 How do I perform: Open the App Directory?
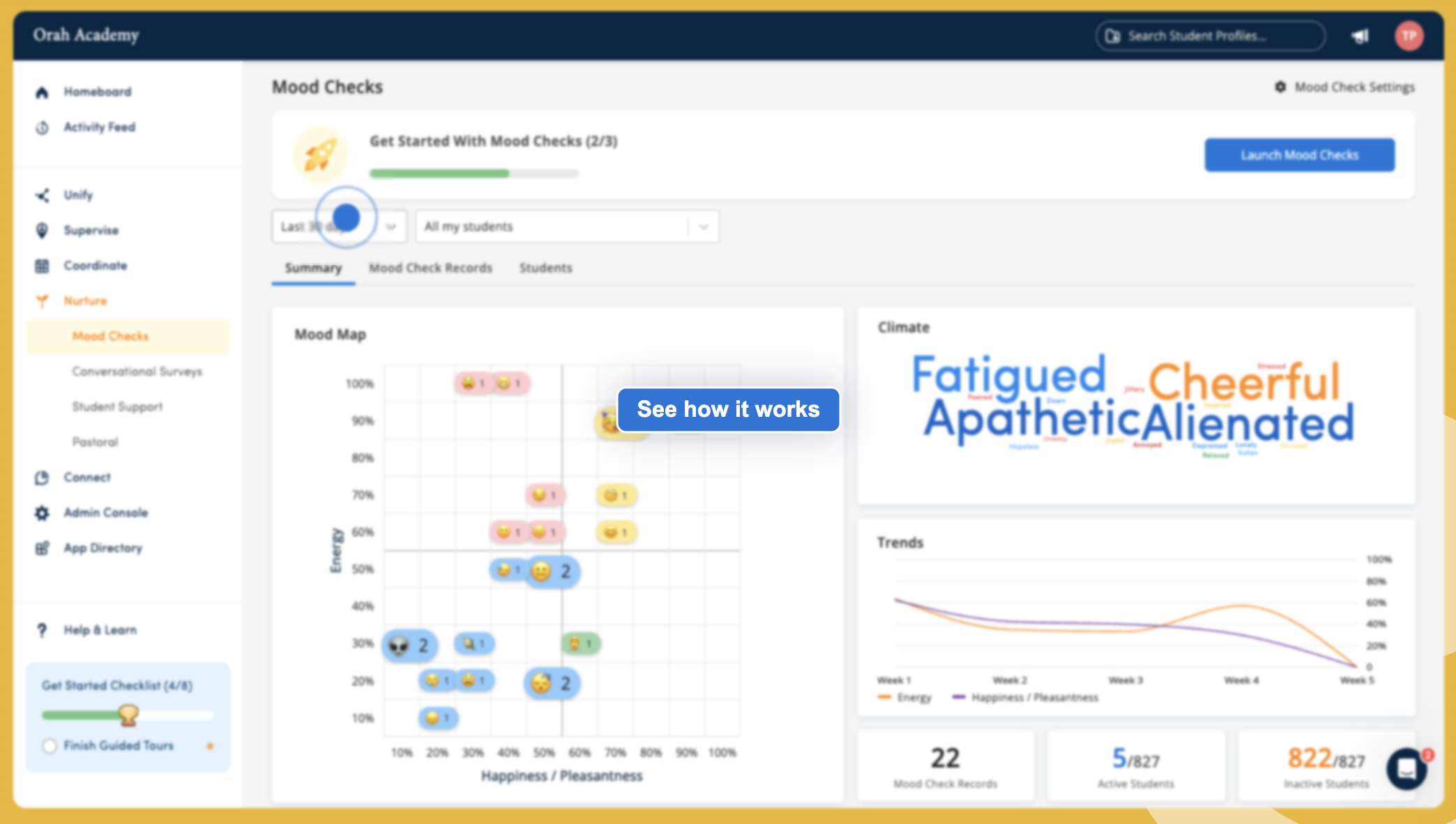[102, 548]
